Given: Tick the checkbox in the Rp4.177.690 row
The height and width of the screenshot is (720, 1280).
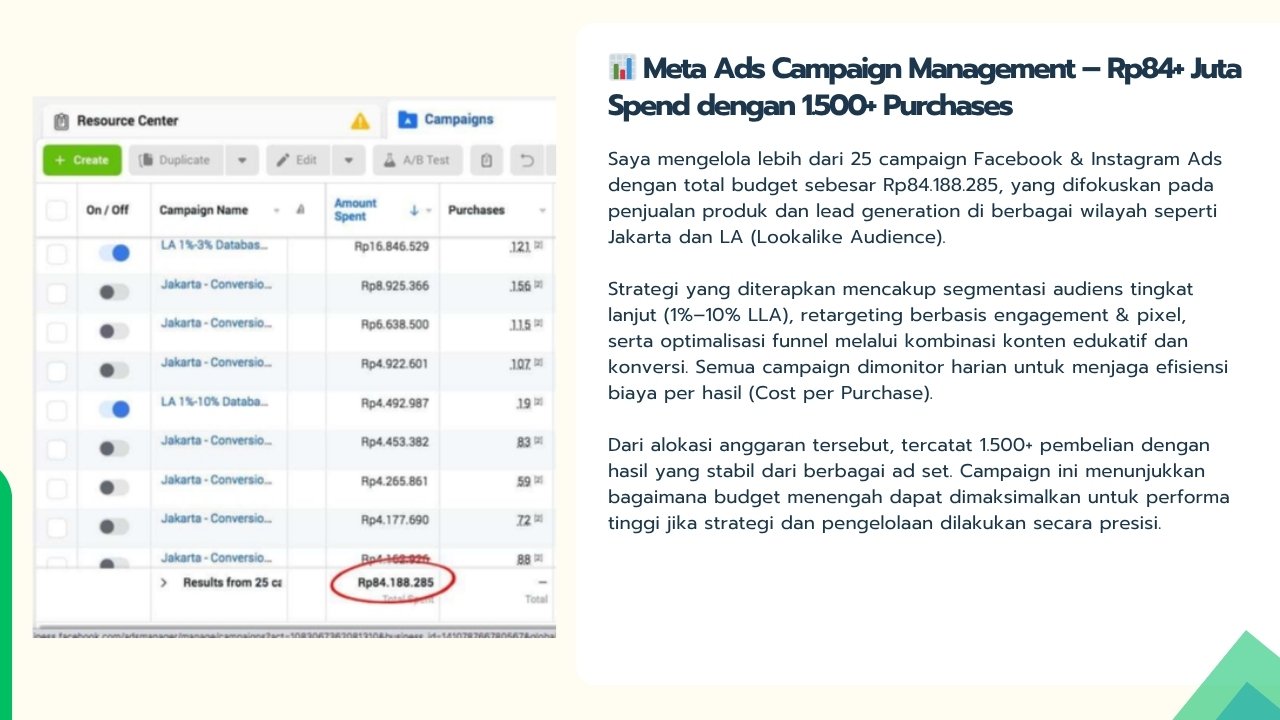Looking at the screenshot, I should pyautogui.click(x=57, y=526).
